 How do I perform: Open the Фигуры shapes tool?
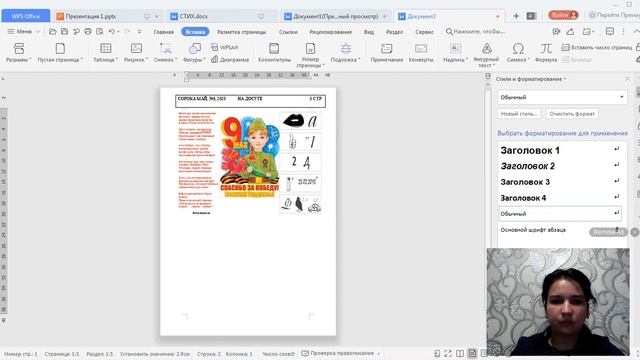(194, 52)
